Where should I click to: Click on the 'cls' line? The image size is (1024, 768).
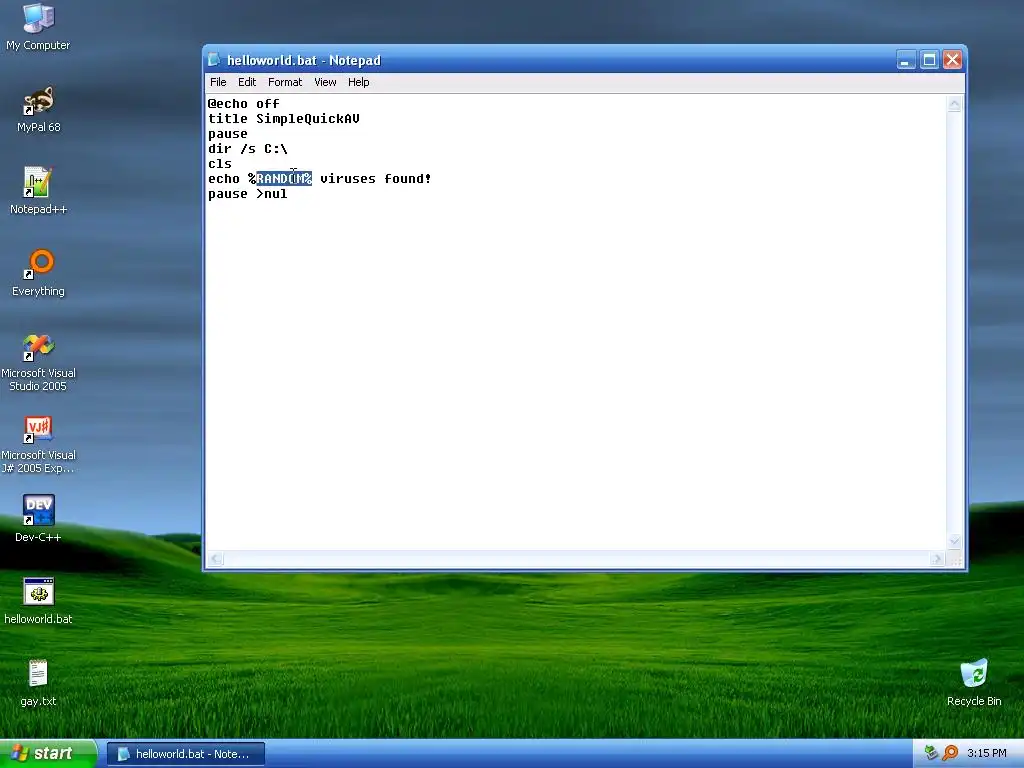pyautogui.click(x=219, y=164)
